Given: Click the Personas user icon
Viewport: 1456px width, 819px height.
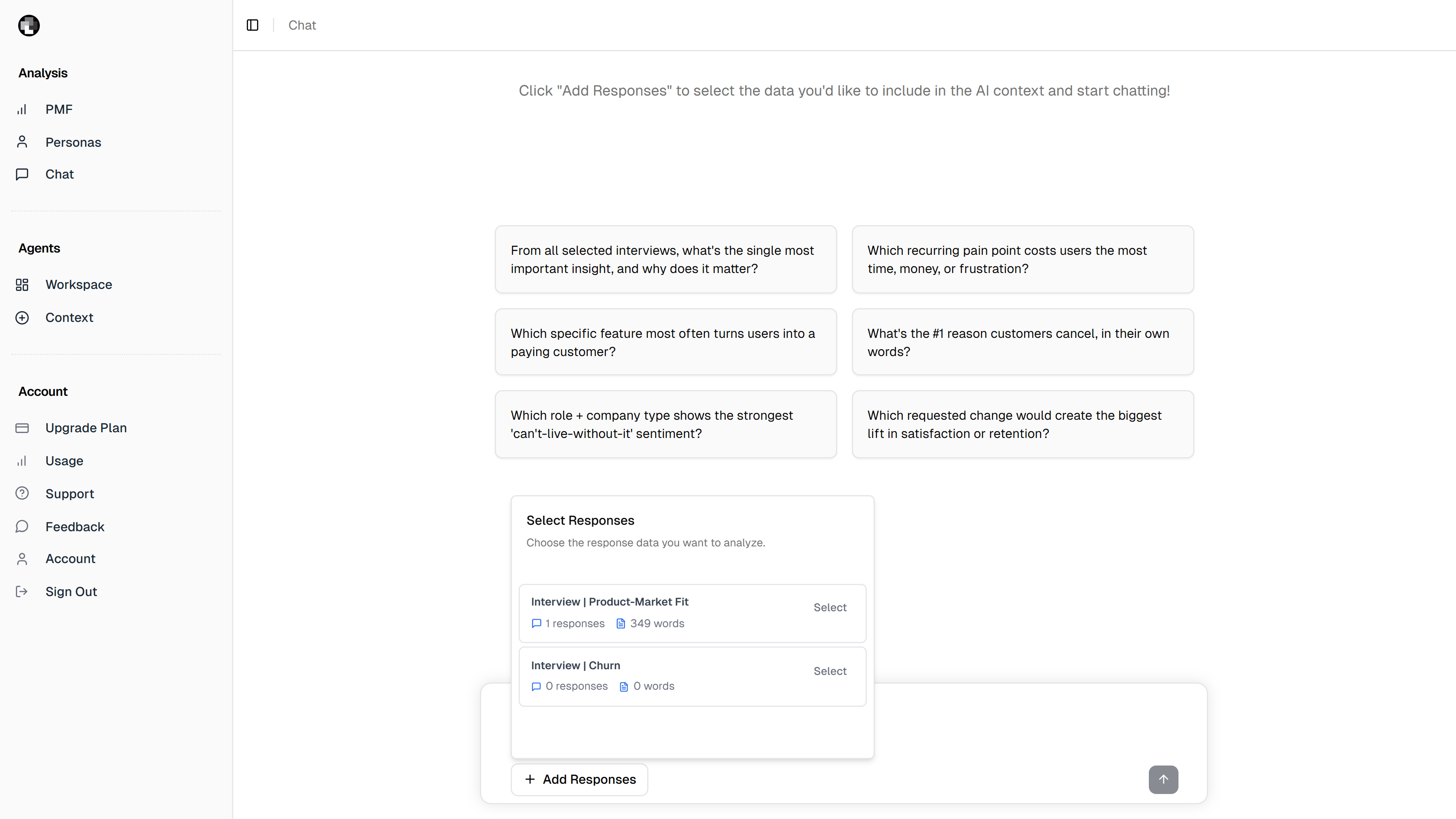Looking at the screenshot, I should coord(22,142).
